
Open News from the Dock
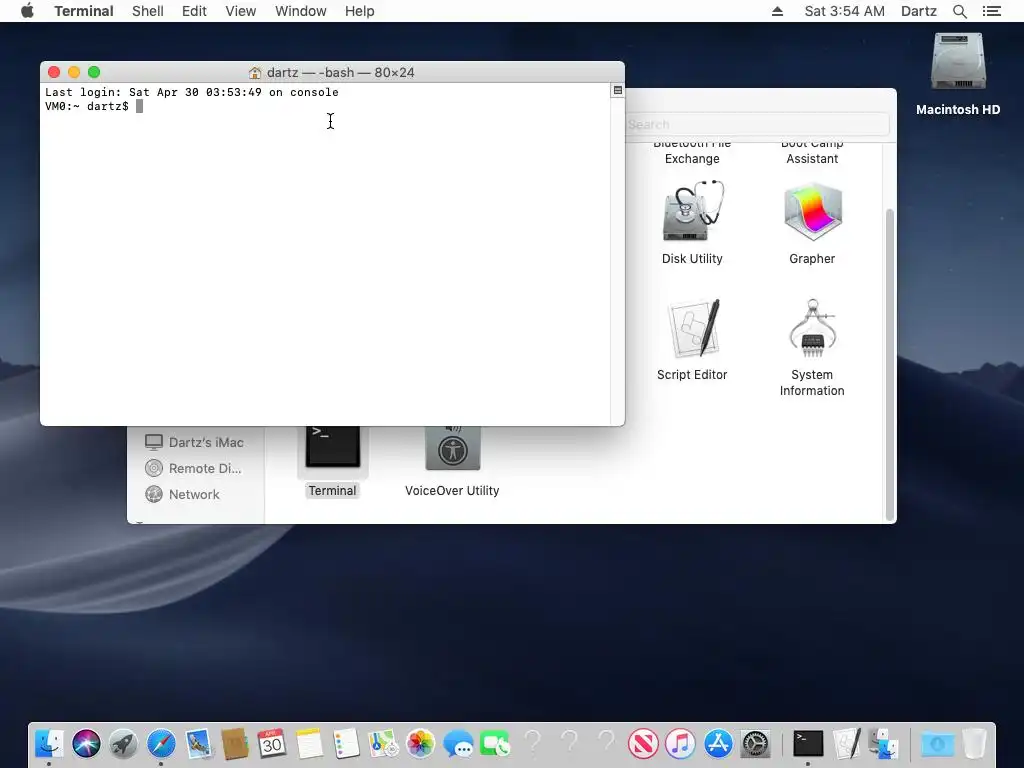point(643,744)
